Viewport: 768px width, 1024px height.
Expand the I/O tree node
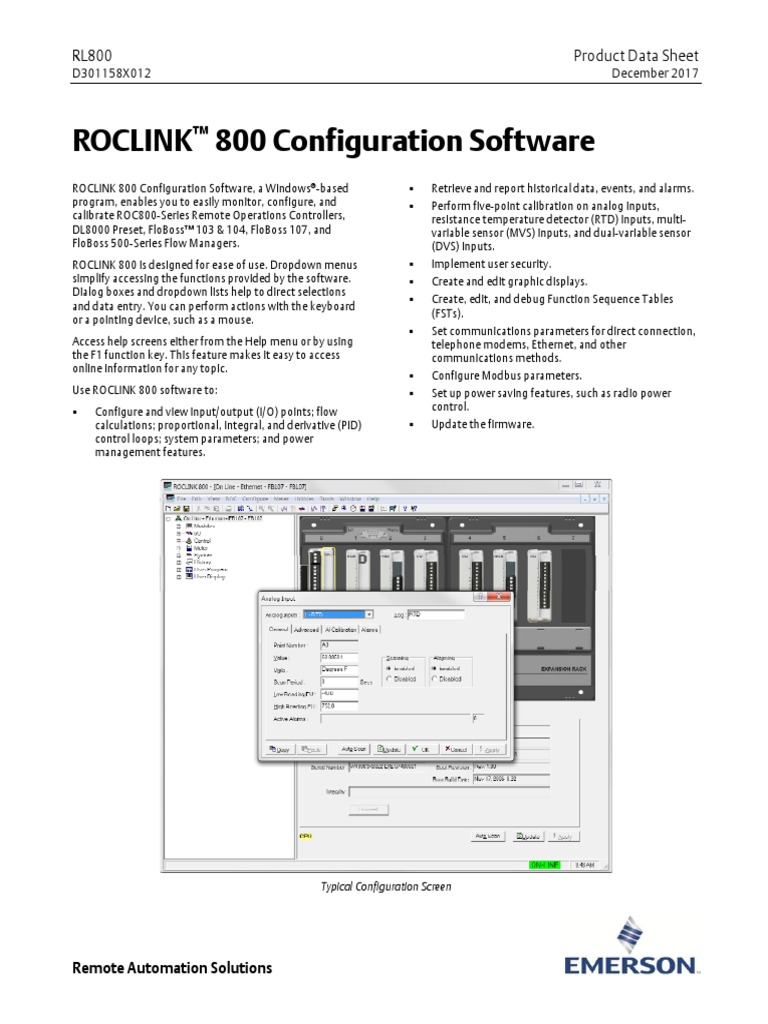[x=179, y=534]
